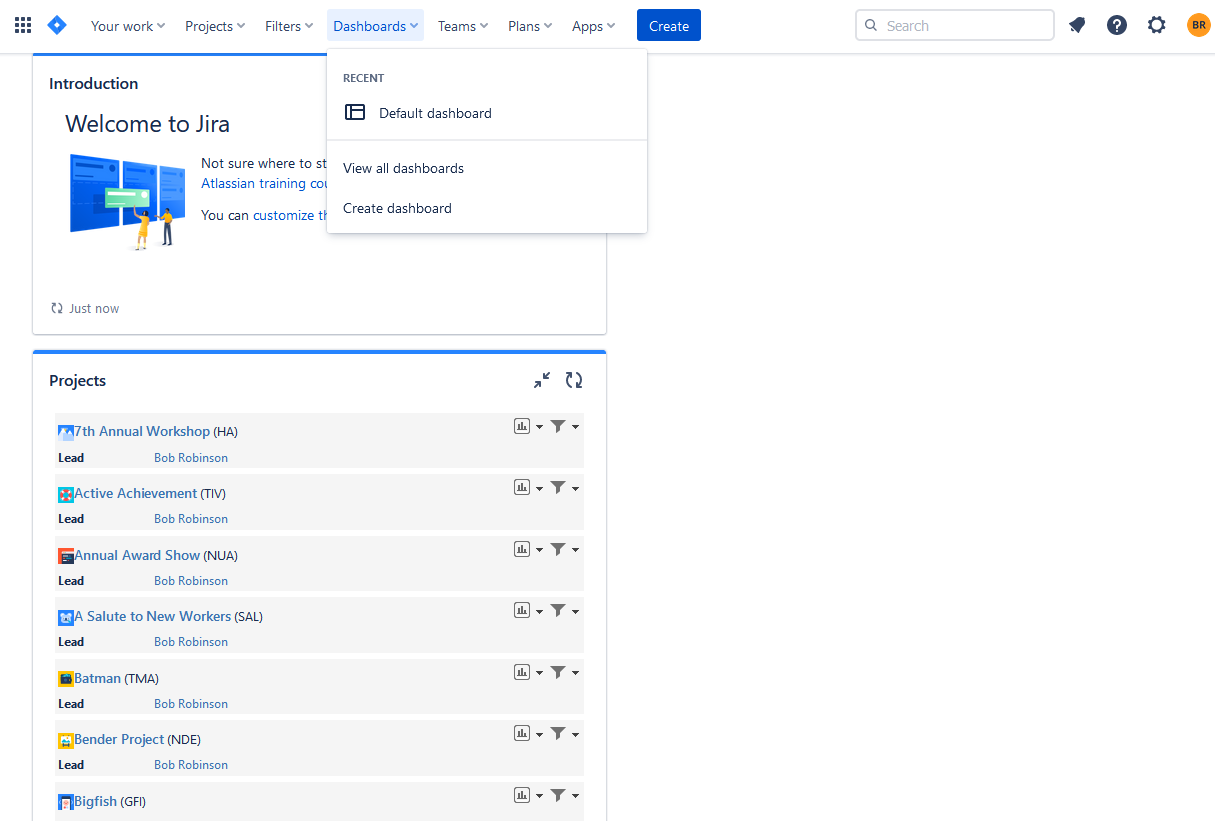
Task: Open the BR user avatar
Action: click(1198, 26)
